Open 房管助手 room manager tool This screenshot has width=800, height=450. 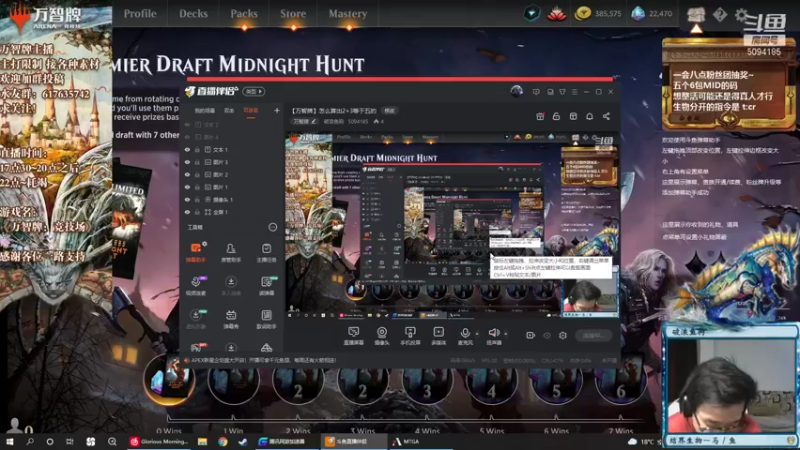click(x=231, y=252)
